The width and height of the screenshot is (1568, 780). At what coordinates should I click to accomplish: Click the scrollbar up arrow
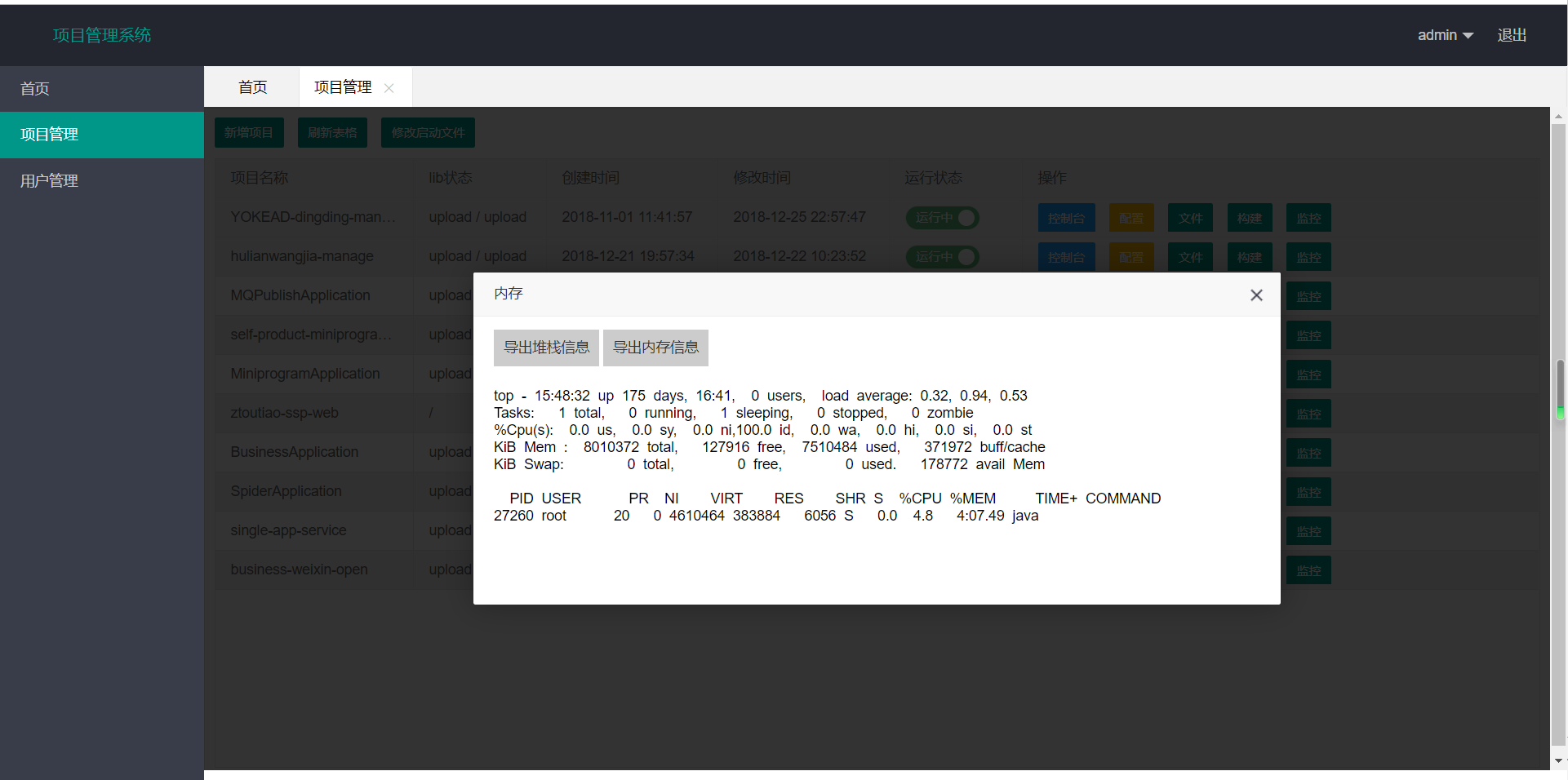tap(1559, 117)
